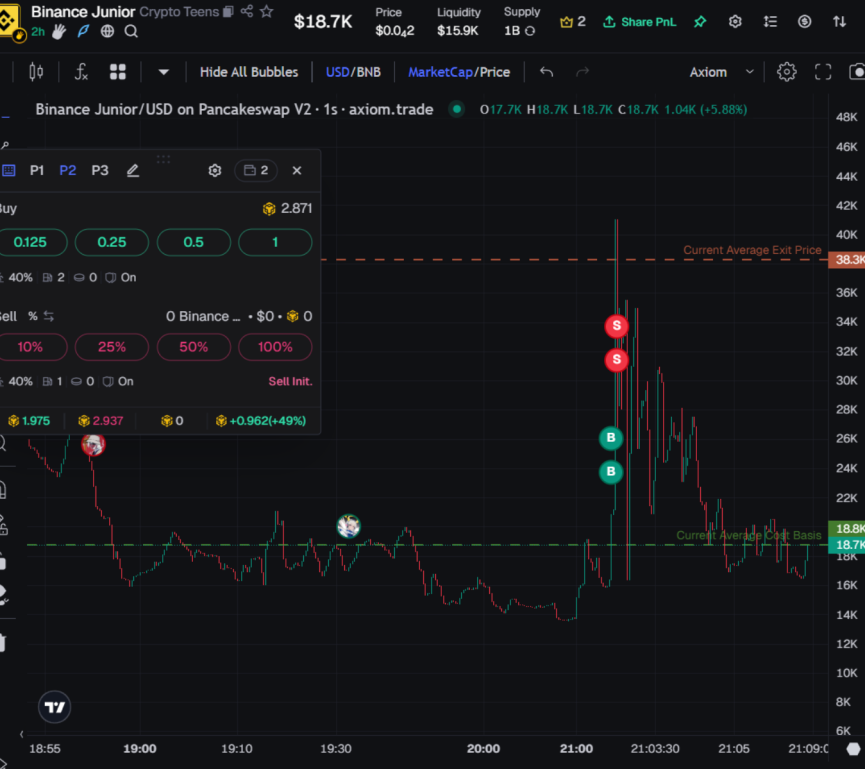Edit presets with the pencil icon
Screen dimensions: 865x769
[x=132, y=170]
